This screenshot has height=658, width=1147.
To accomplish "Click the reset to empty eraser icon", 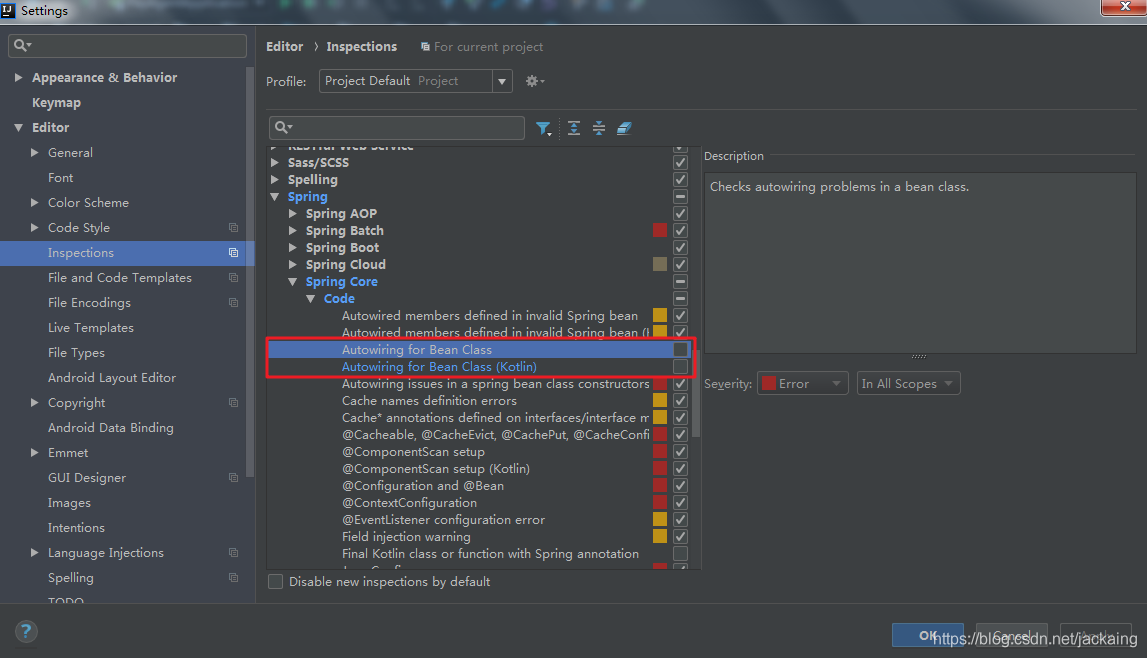I will pyautogui.click(x=624, y=129).
